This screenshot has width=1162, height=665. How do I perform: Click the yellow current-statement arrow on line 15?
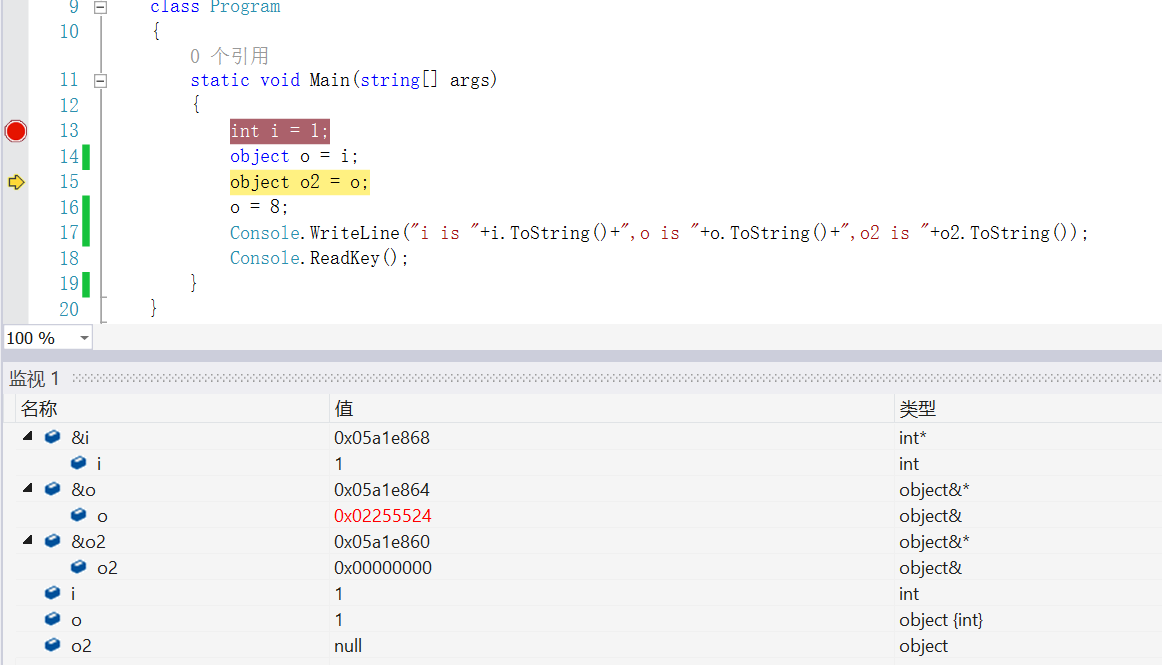point(16,182)
